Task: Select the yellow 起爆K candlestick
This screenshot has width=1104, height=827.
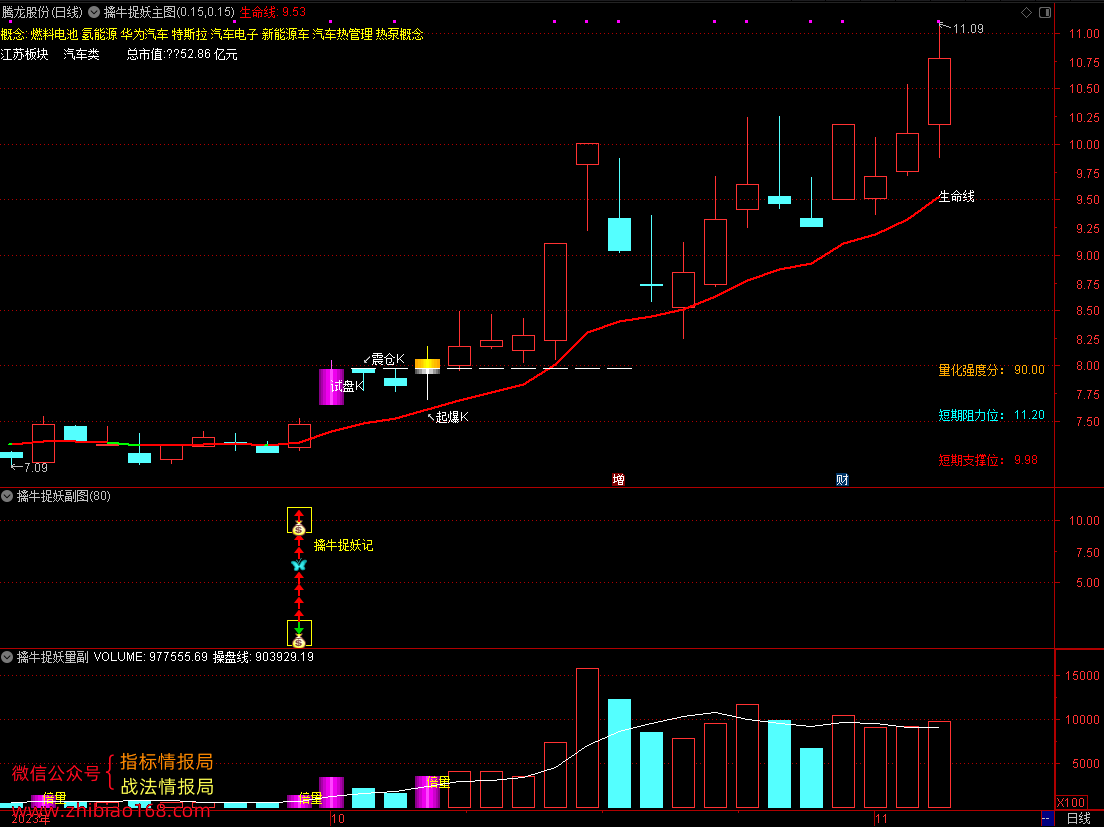Action: coord(427,366)
